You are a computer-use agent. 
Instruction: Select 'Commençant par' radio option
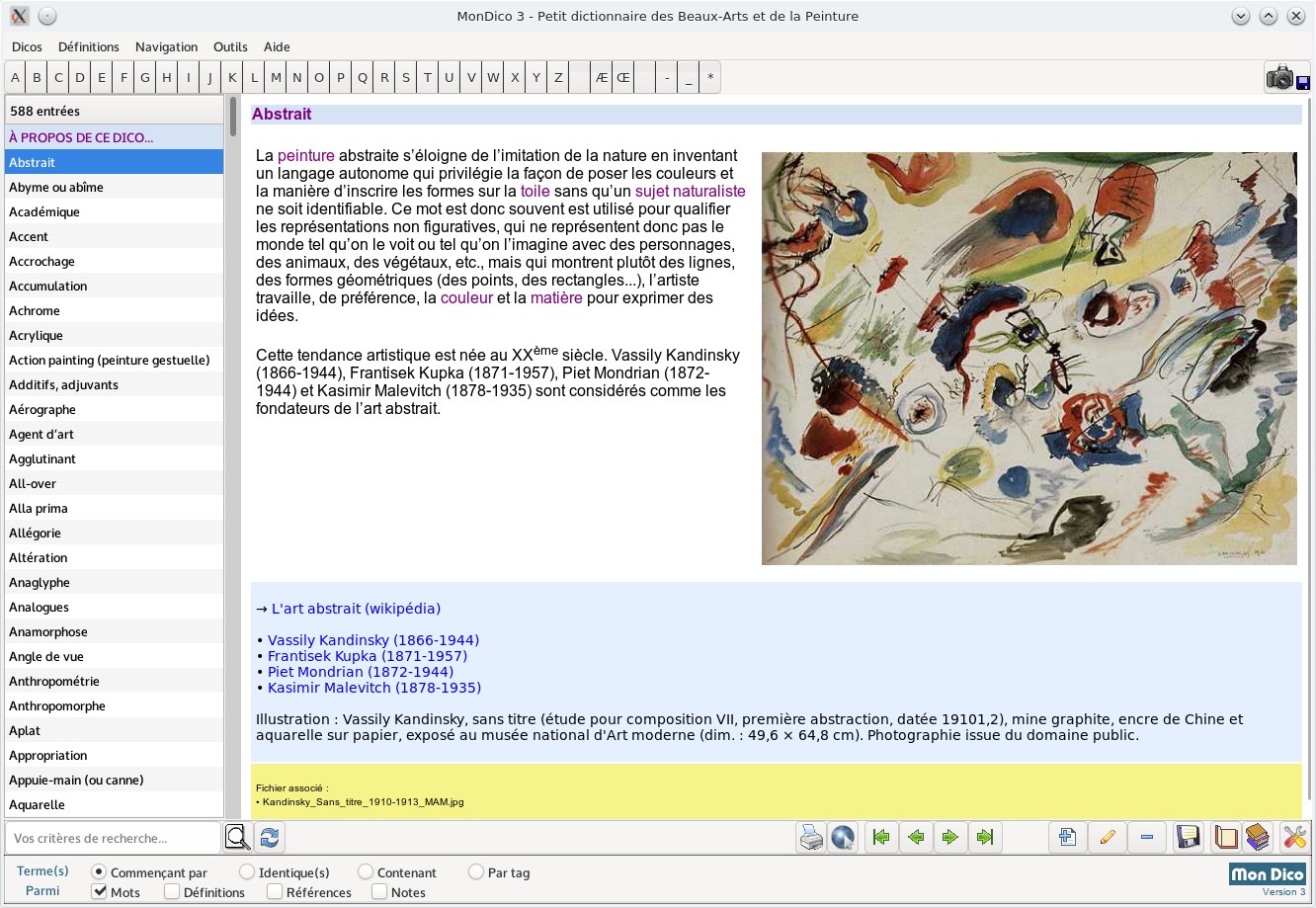149,872
